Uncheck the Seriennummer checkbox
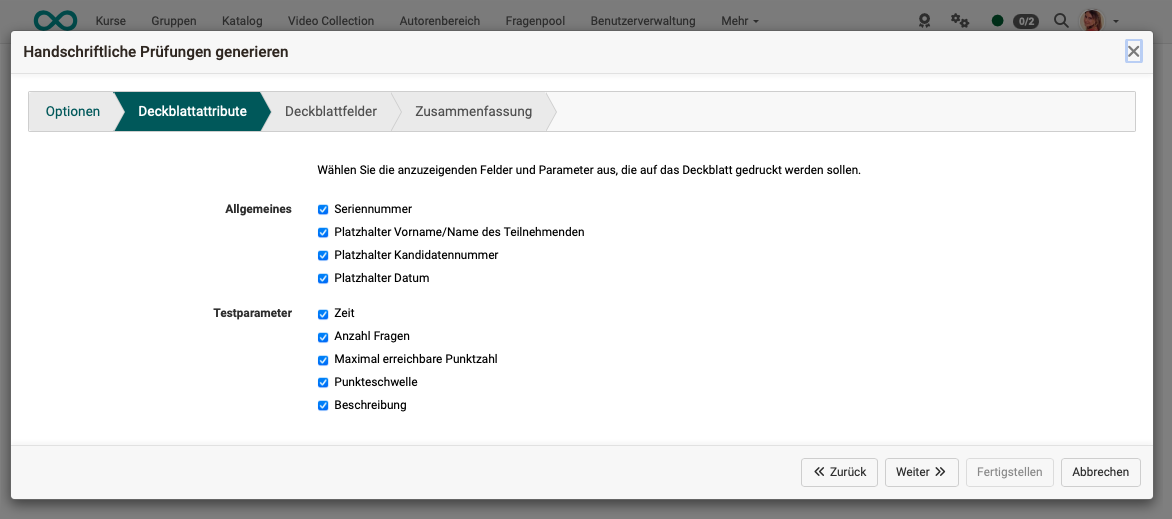 [323, 210]
